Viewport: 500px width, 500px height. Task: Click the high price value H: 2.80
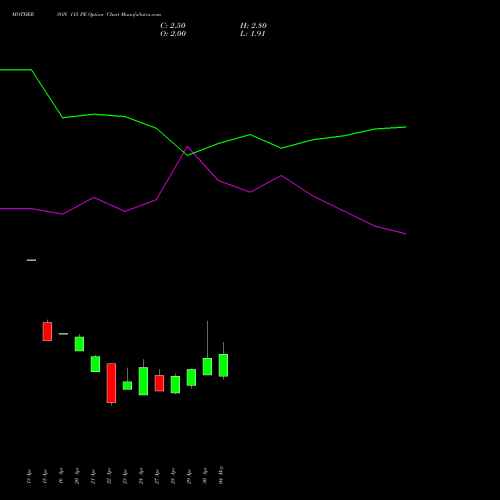tap(253, 25)
